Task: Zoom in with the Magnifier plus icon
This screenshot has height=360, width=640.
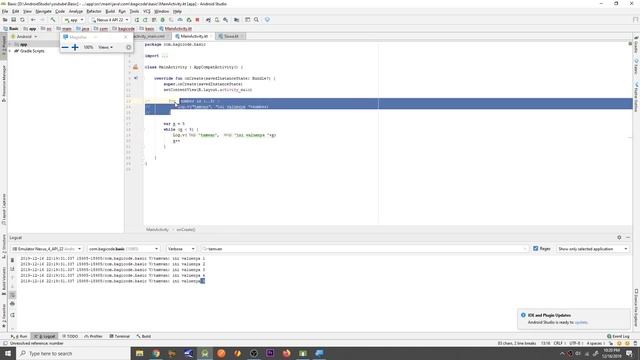Action: tap(75, 47)
